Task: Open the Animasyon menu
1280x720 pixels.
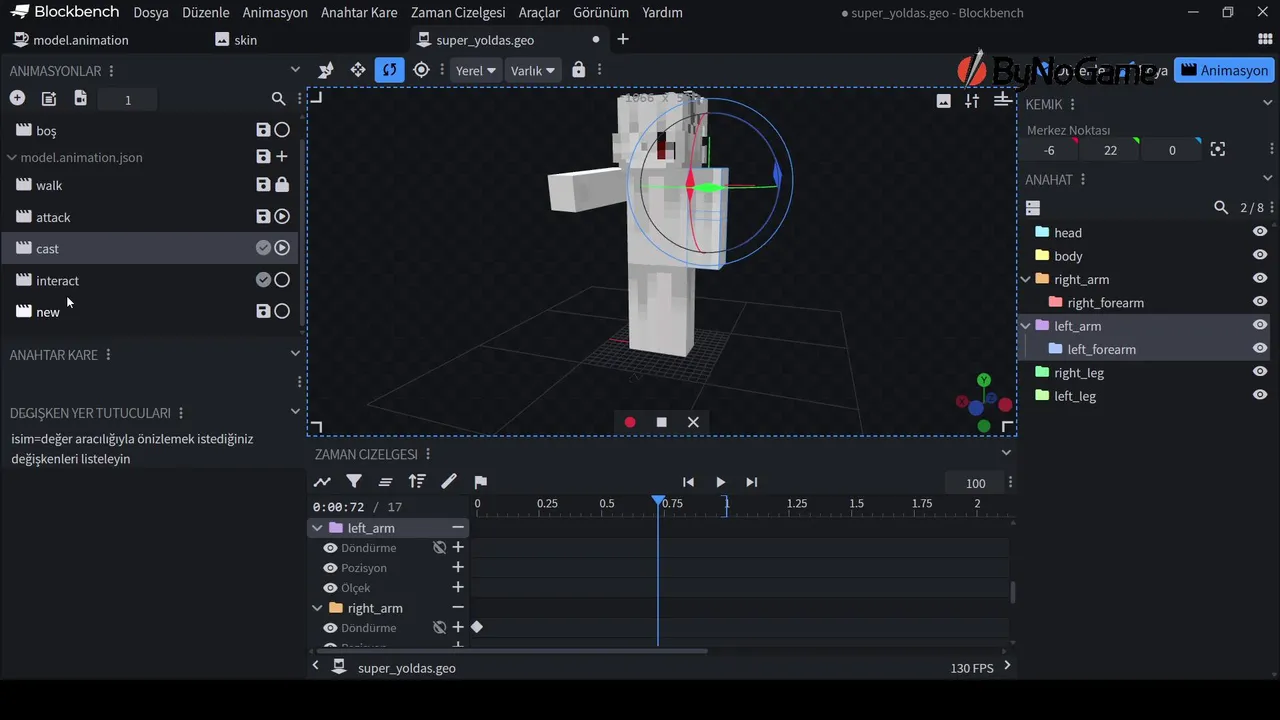Action: (275, 13)
